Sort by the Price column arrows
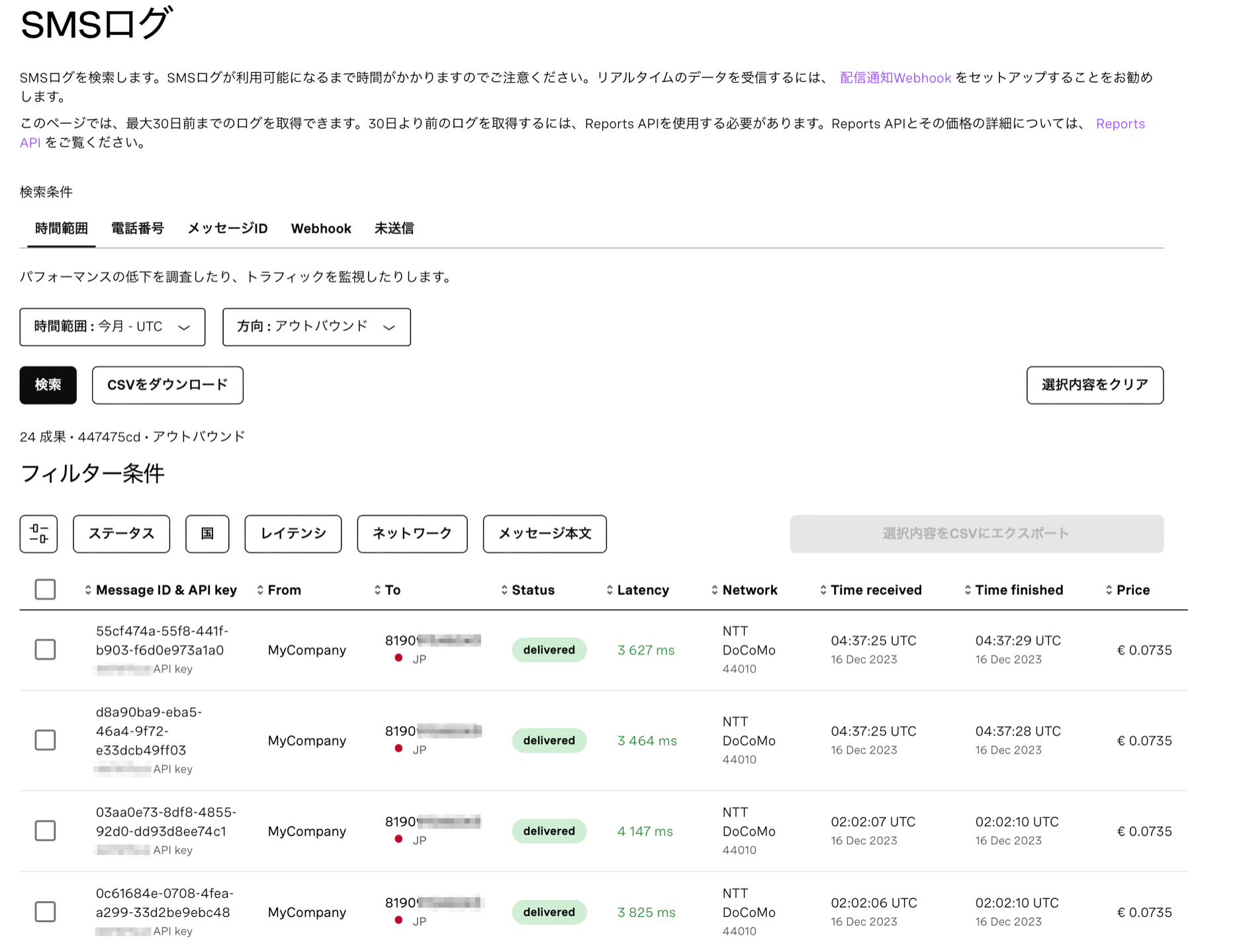This screenshot has height=952, width=1239. (1109, 590)
